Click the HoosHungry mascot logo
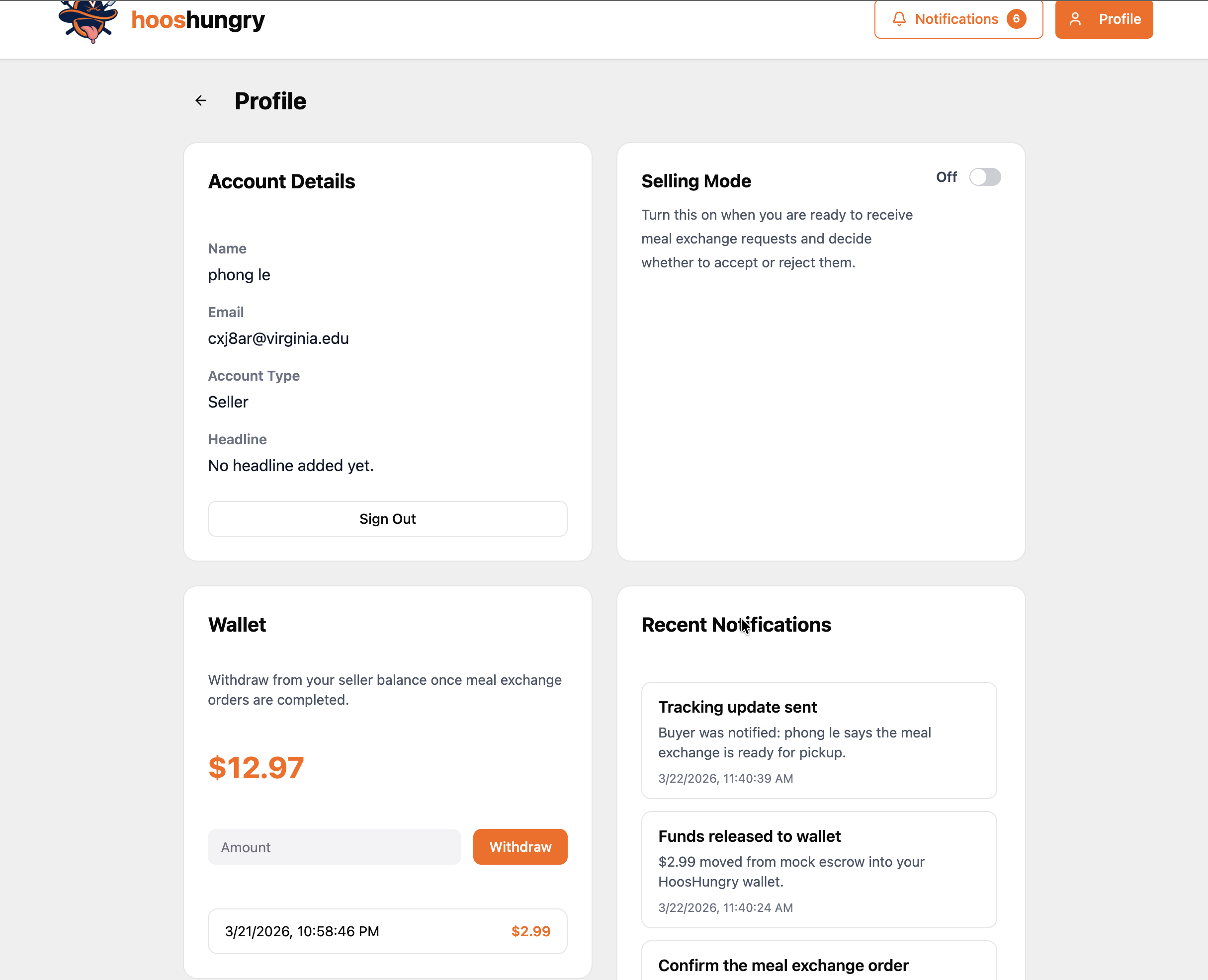Screen dimensions: 1208x980 click(x=88, y=21)
